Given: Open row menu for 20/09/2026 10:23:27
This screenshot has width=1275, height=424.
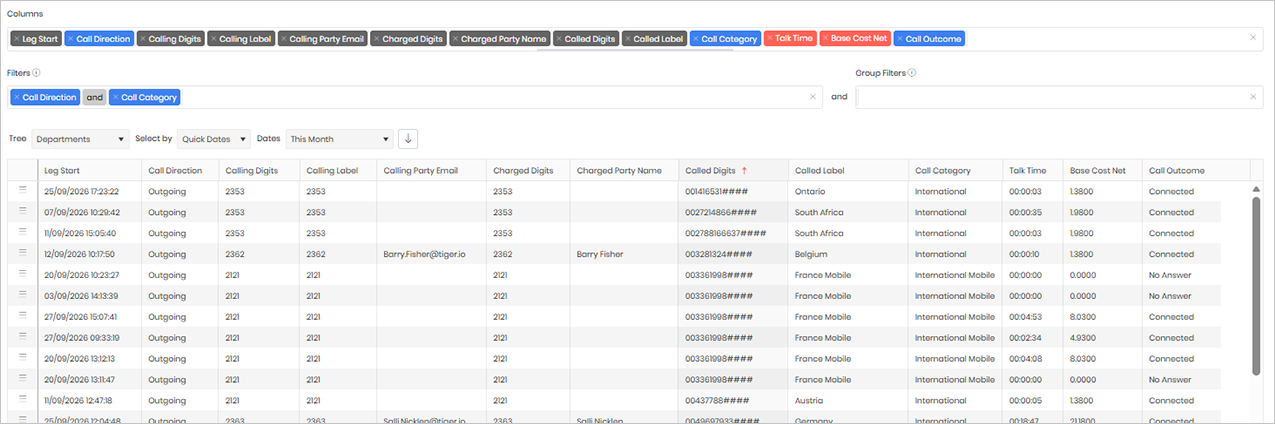Looking at the screenshot, I should [22, 275].
